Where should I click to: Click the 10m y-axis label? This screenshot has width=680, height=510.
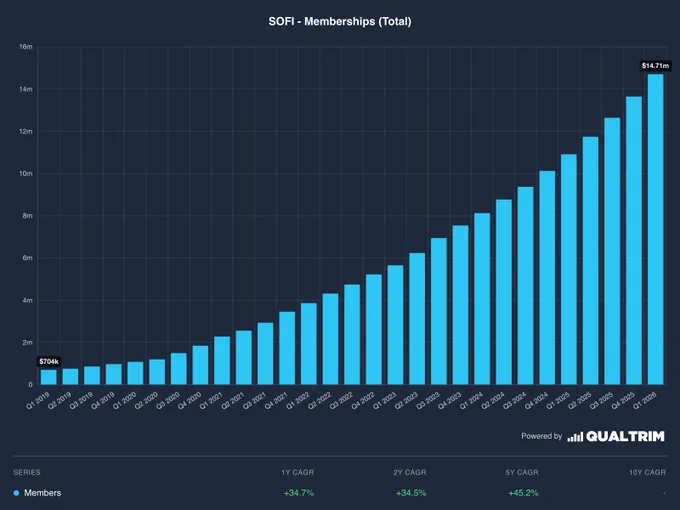[x=26, y=173]
